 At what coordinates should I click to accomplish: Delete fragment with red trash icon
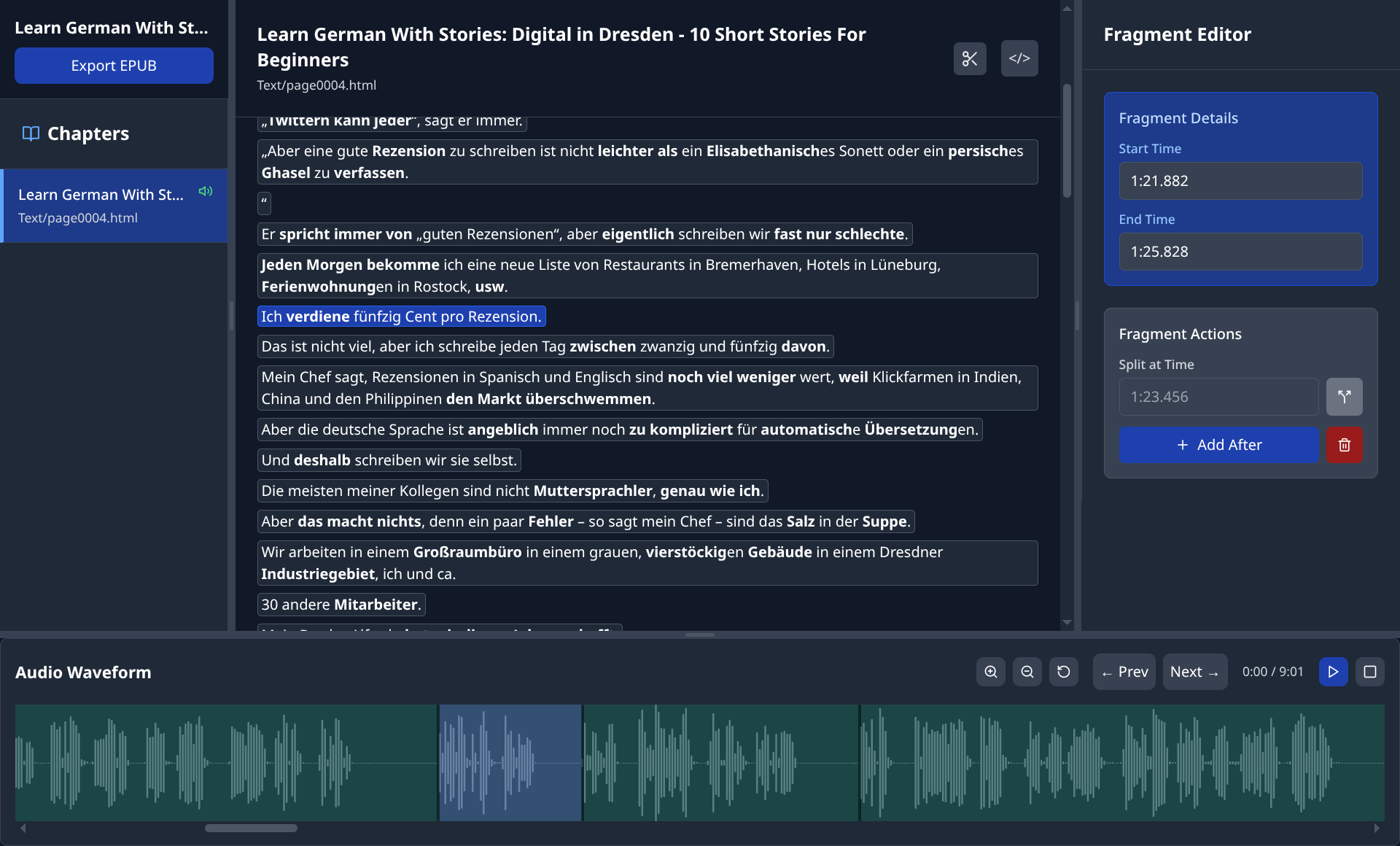1345,445
